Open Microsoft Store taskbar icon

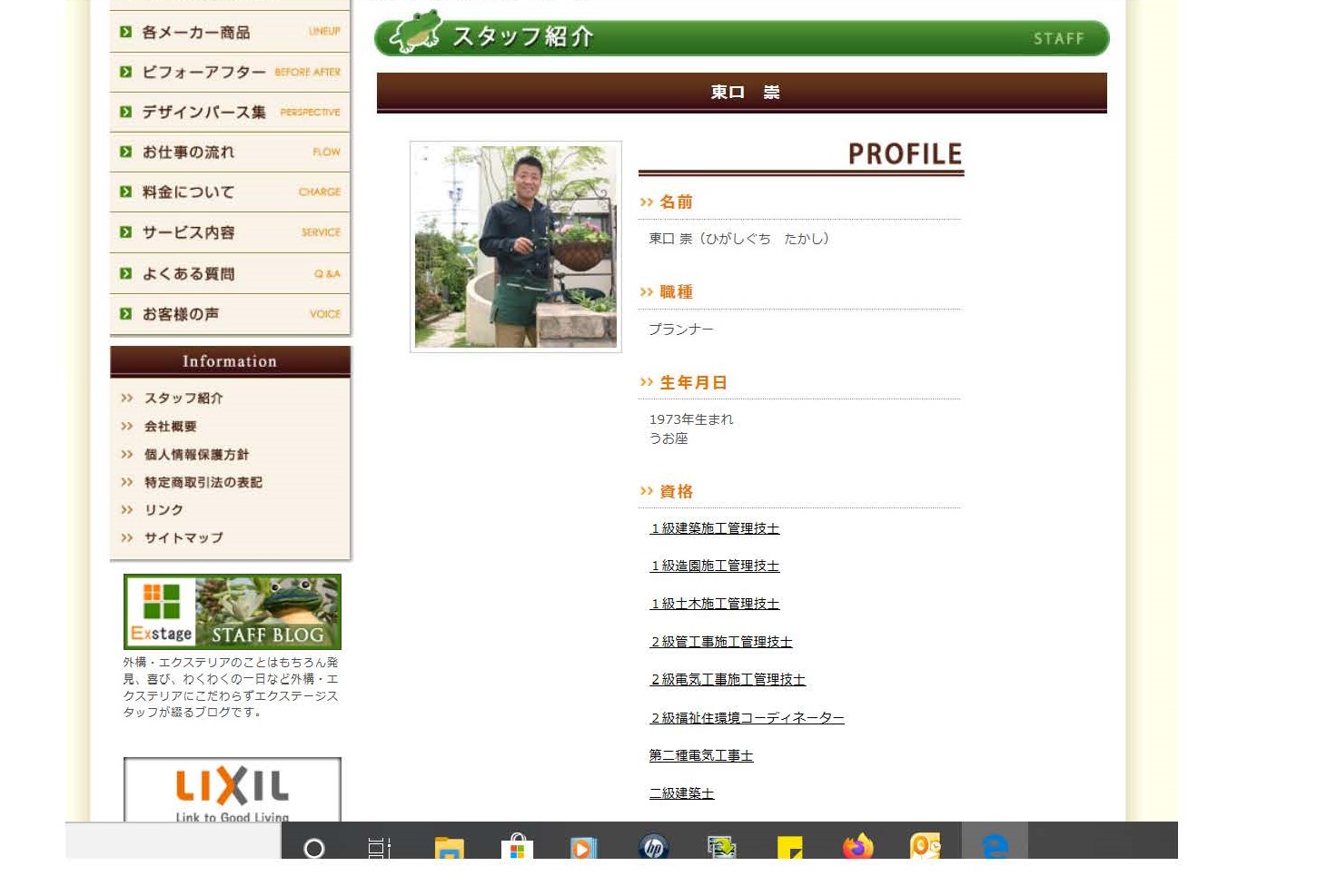click(x=517, y=848)
